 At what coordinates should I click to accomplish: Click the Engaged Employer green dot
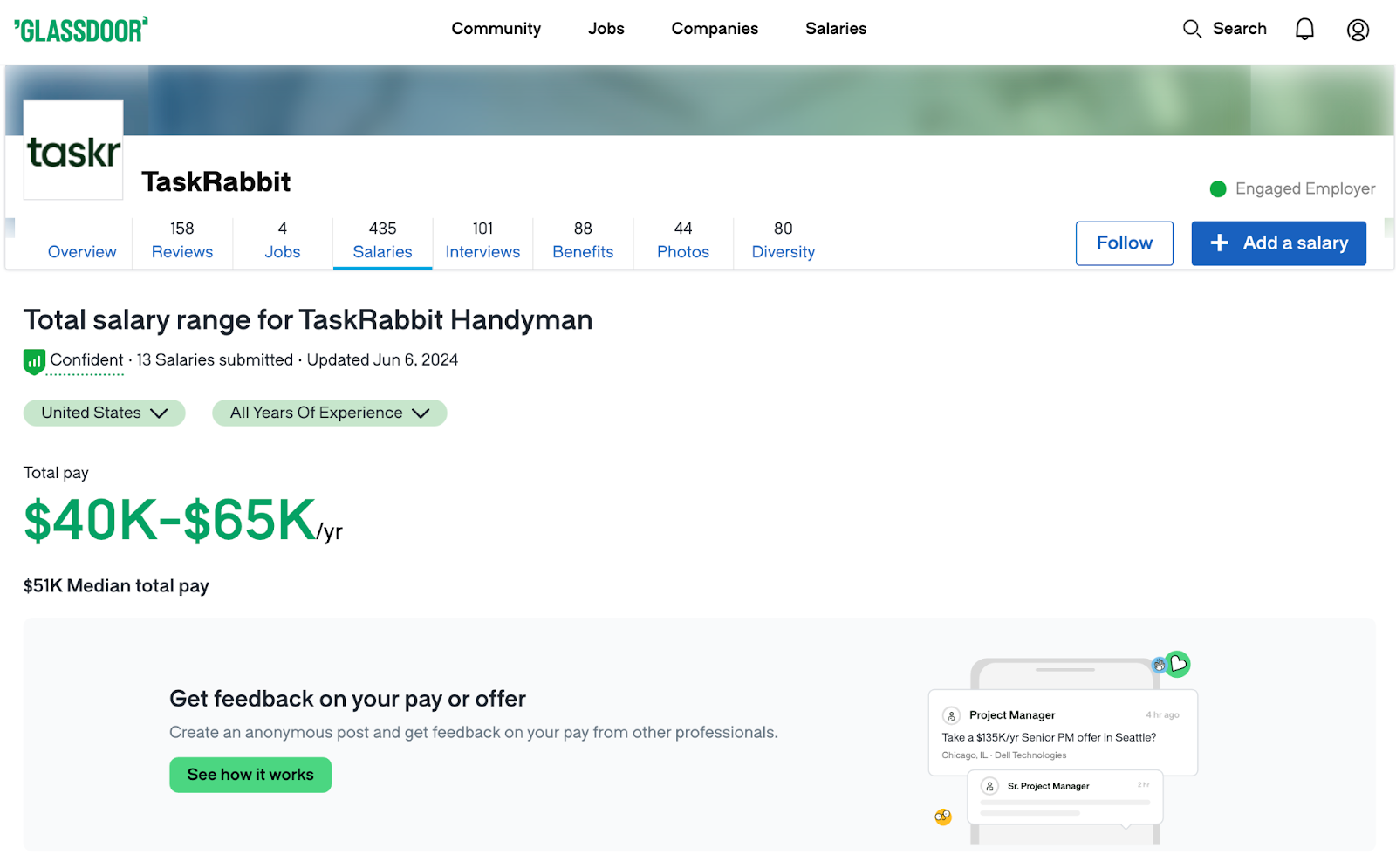coord(1218,188)
